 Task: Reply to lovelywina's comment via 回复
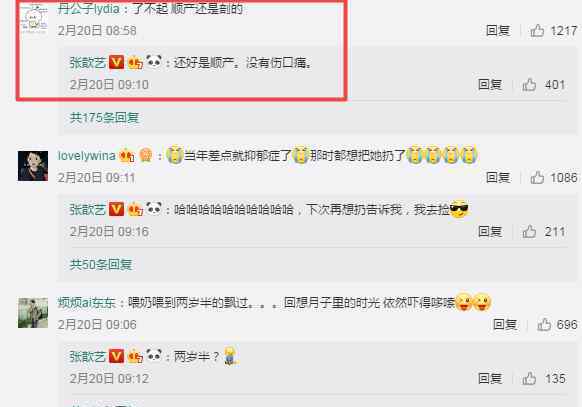pyautogui.click(x=498, y=177)
